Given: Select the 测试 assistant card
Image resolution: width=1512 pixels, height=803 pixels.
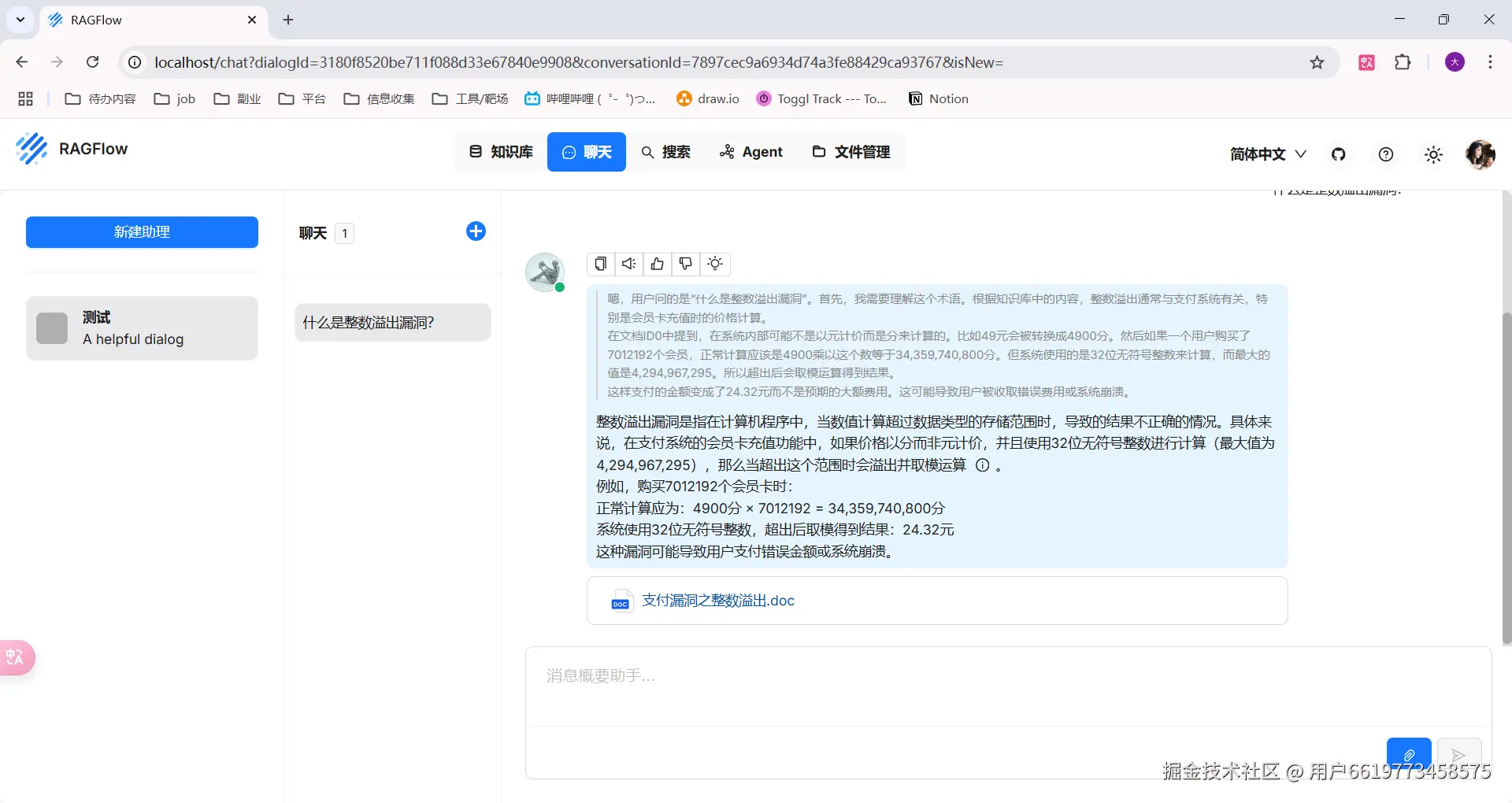Looking at the screenshot, I should (142, 328).
